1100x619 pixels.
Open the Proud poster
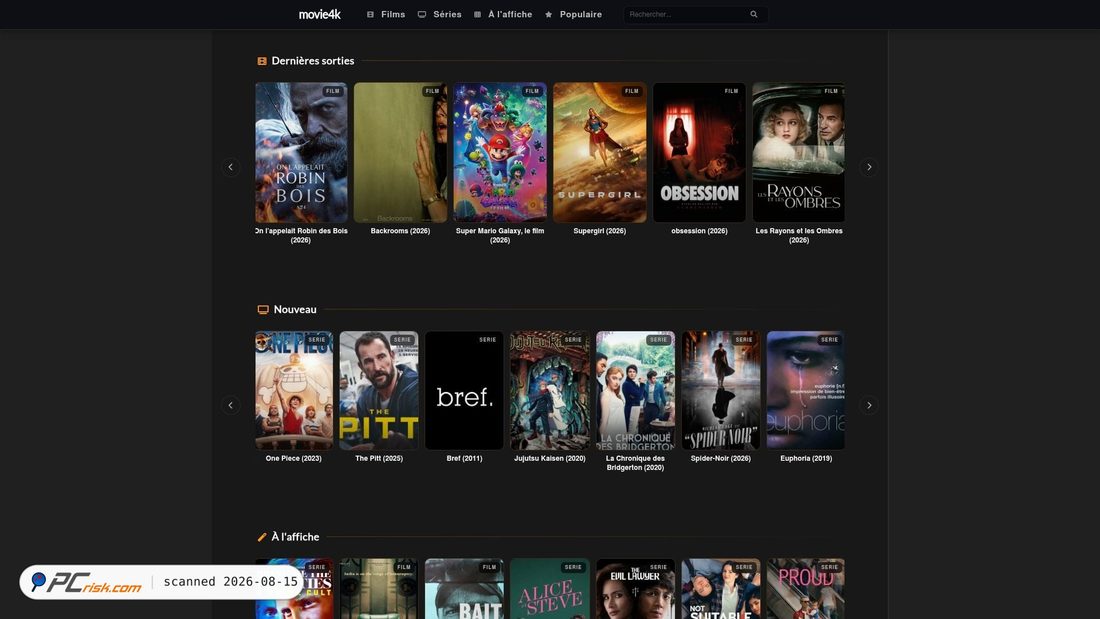click(805, 589)
